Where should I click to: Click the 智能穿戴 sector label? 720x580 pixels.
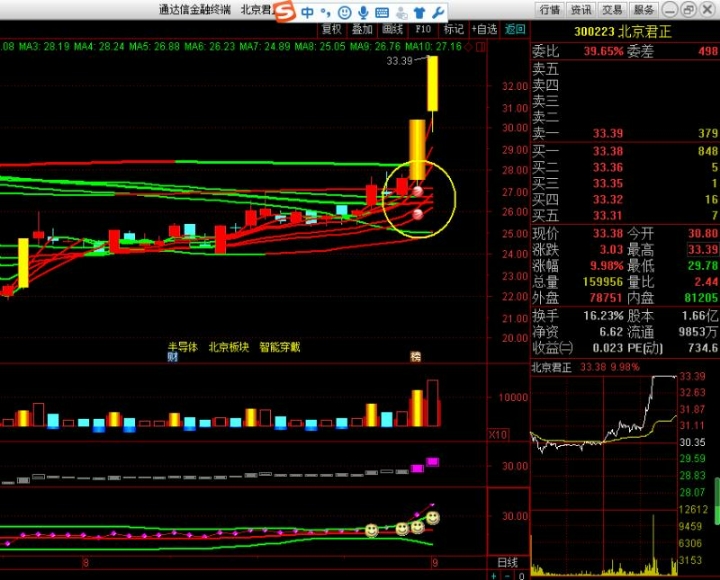[x=280, y=347]
